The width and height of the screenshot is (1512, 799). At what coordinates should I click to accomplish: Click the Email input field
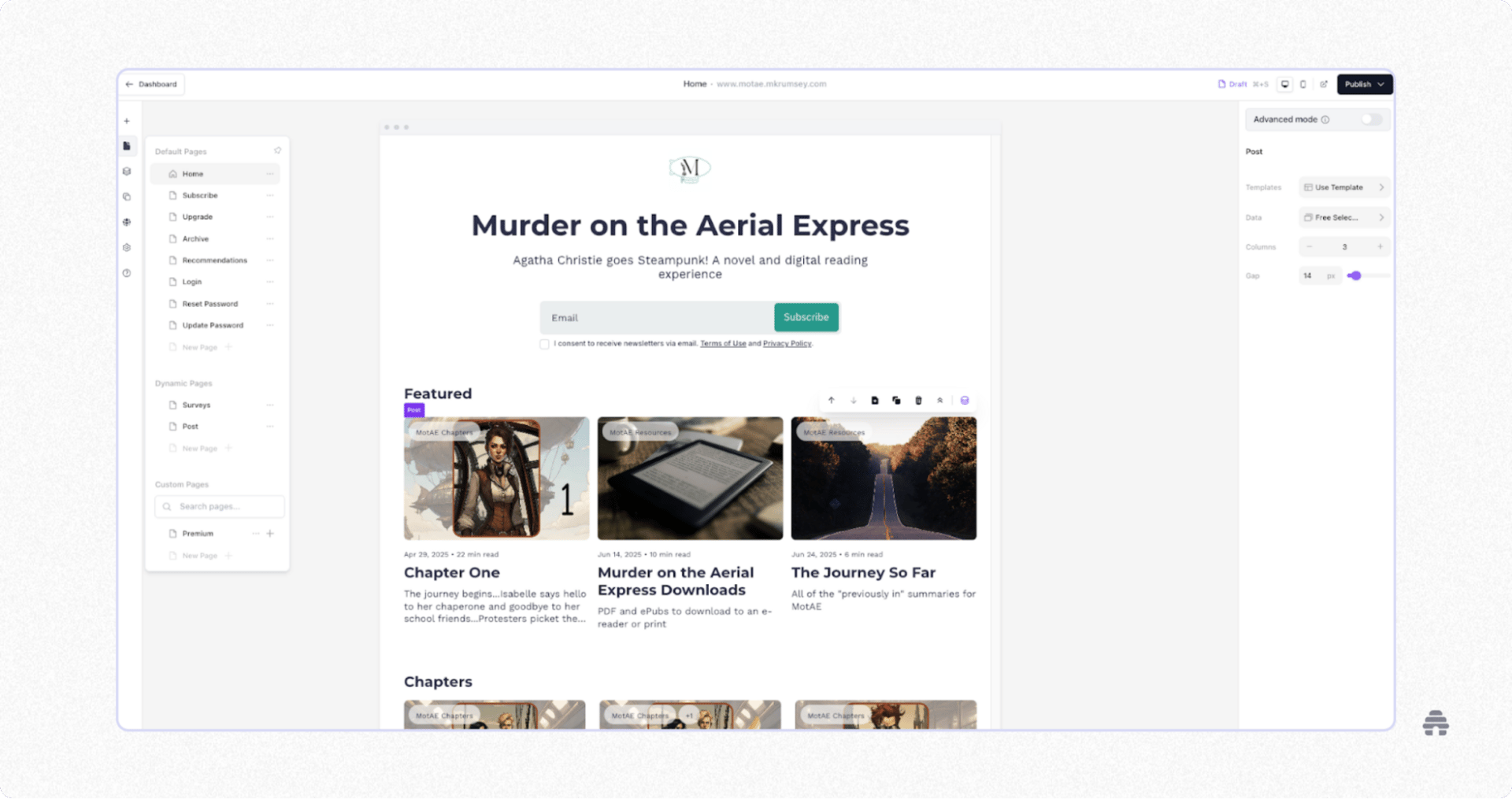(x=654, y=317)
